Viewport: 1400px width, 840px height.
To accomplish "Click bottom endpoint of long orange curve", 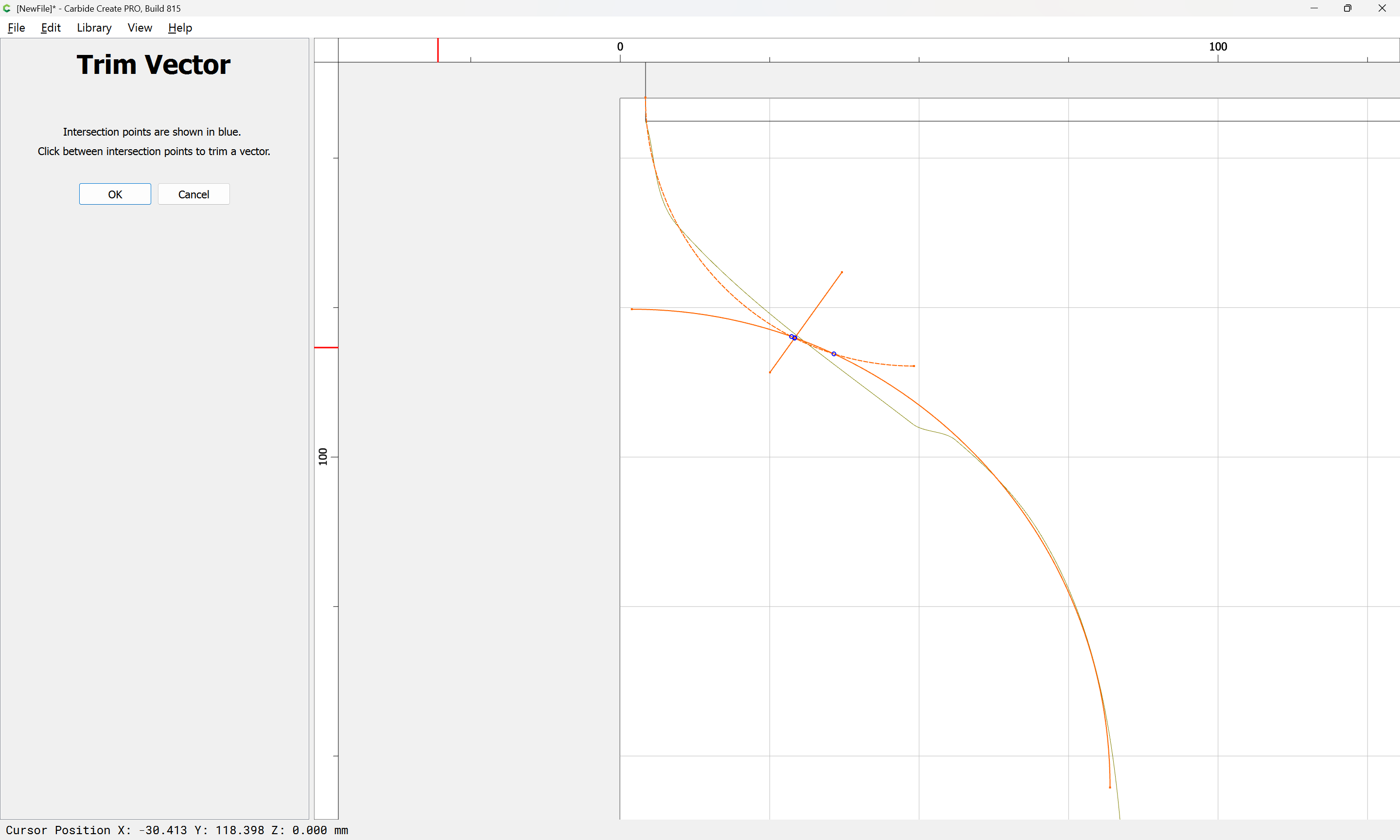I will (x=1110, y=787).
